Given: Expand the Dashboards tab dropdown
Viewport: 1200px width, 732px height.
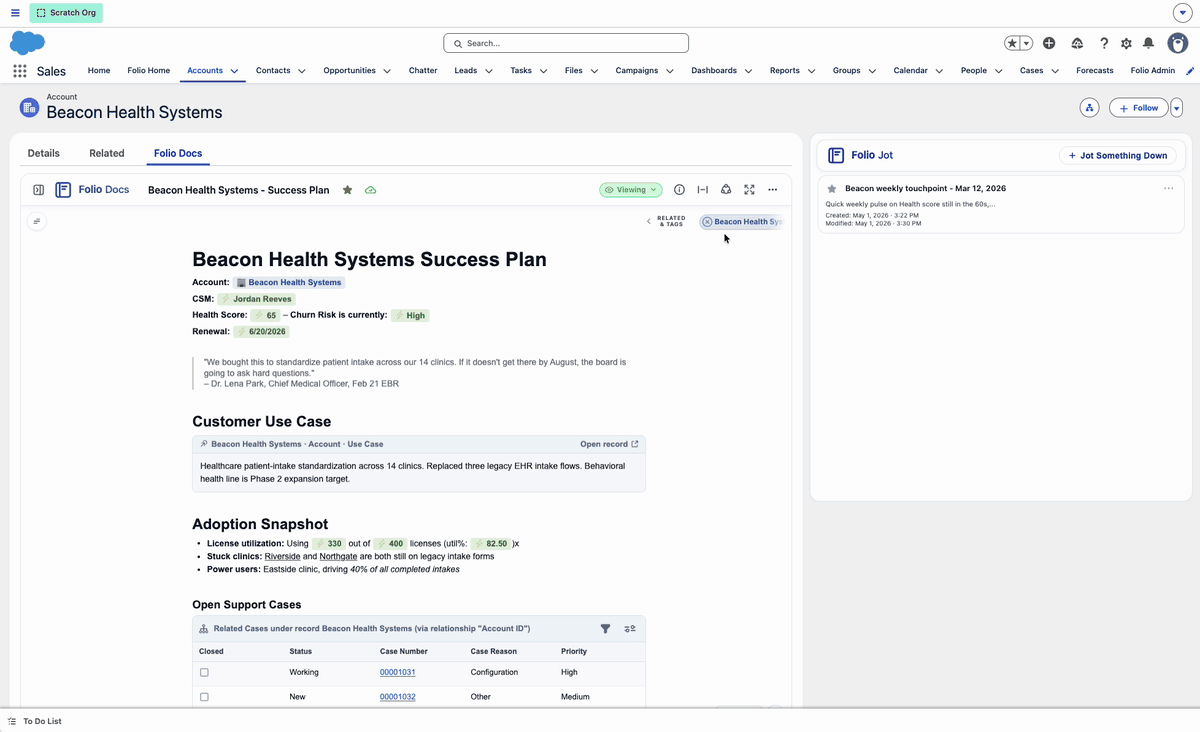Looking at the screenshot, I should 747,71.
